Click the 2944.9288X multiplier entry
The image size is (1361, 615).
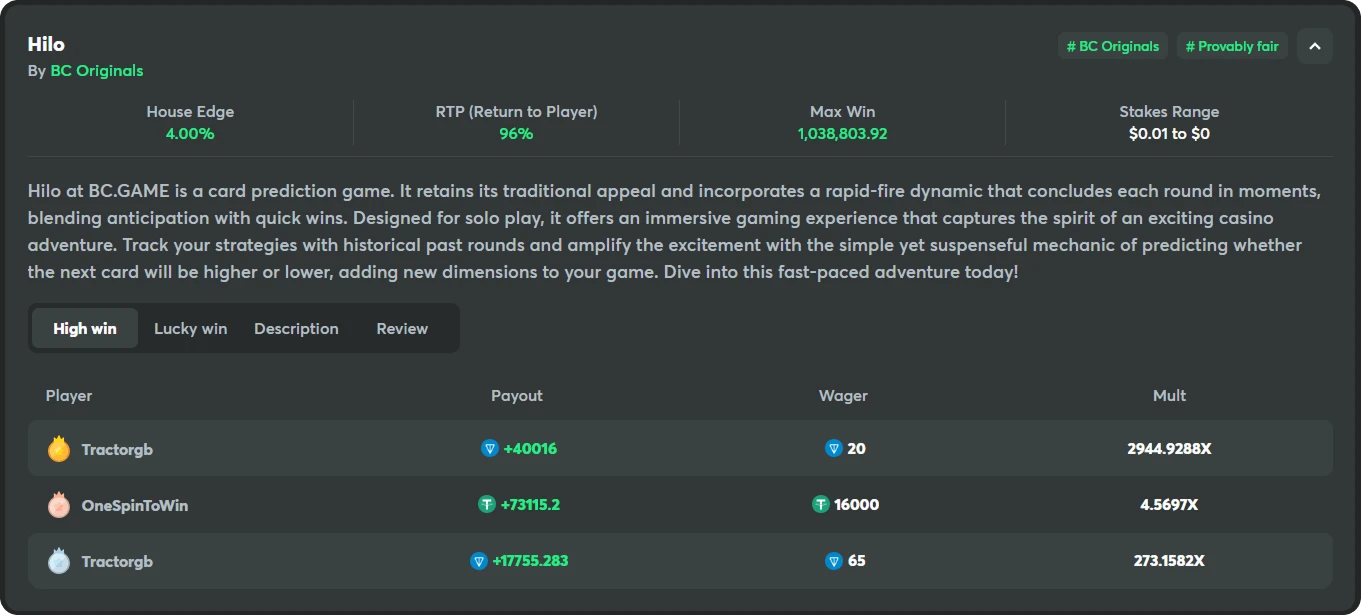[1169, 449]
